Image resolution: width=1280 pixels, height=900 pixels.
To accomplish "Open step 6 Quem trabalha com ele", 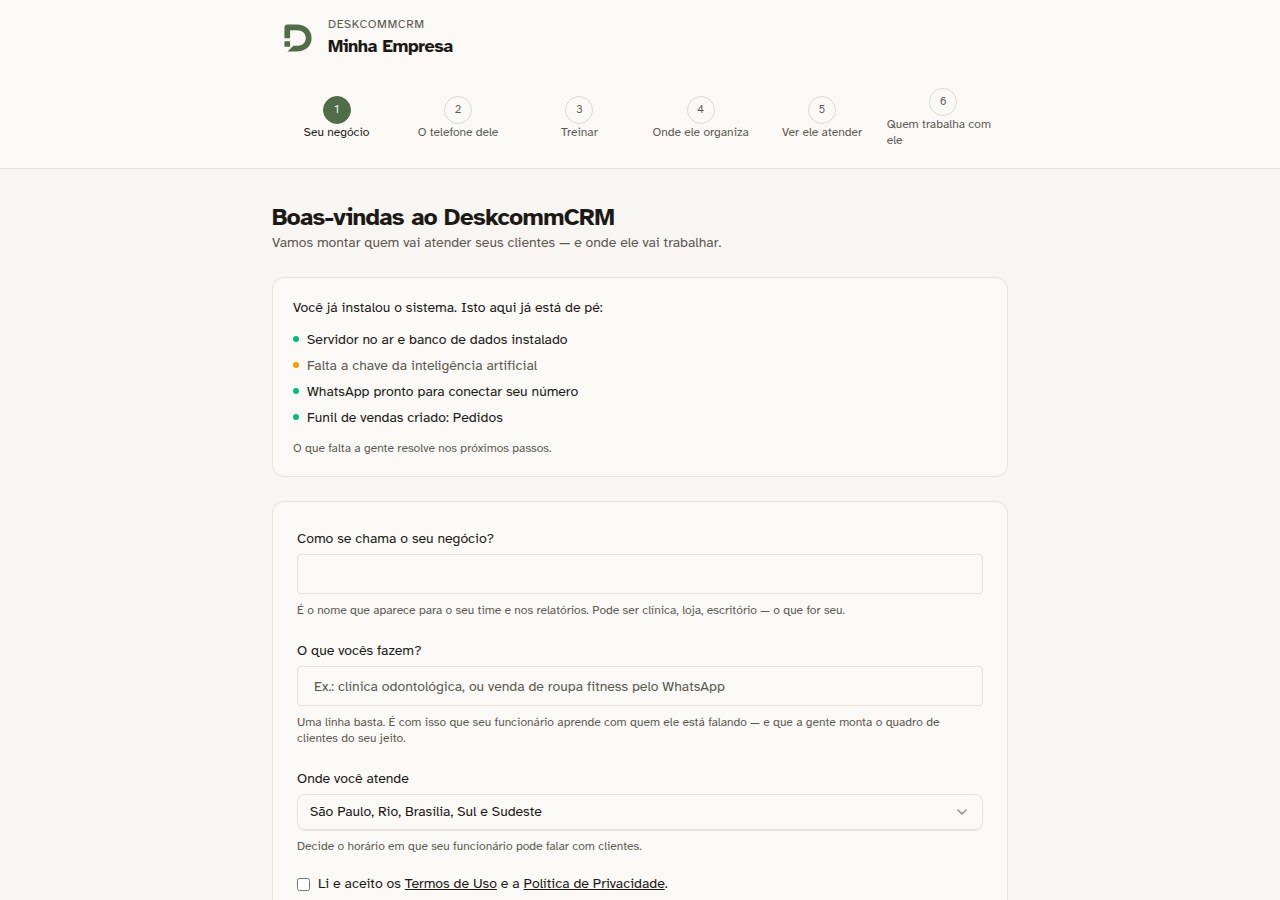I will pyautogui.click(x=942, y=118).
